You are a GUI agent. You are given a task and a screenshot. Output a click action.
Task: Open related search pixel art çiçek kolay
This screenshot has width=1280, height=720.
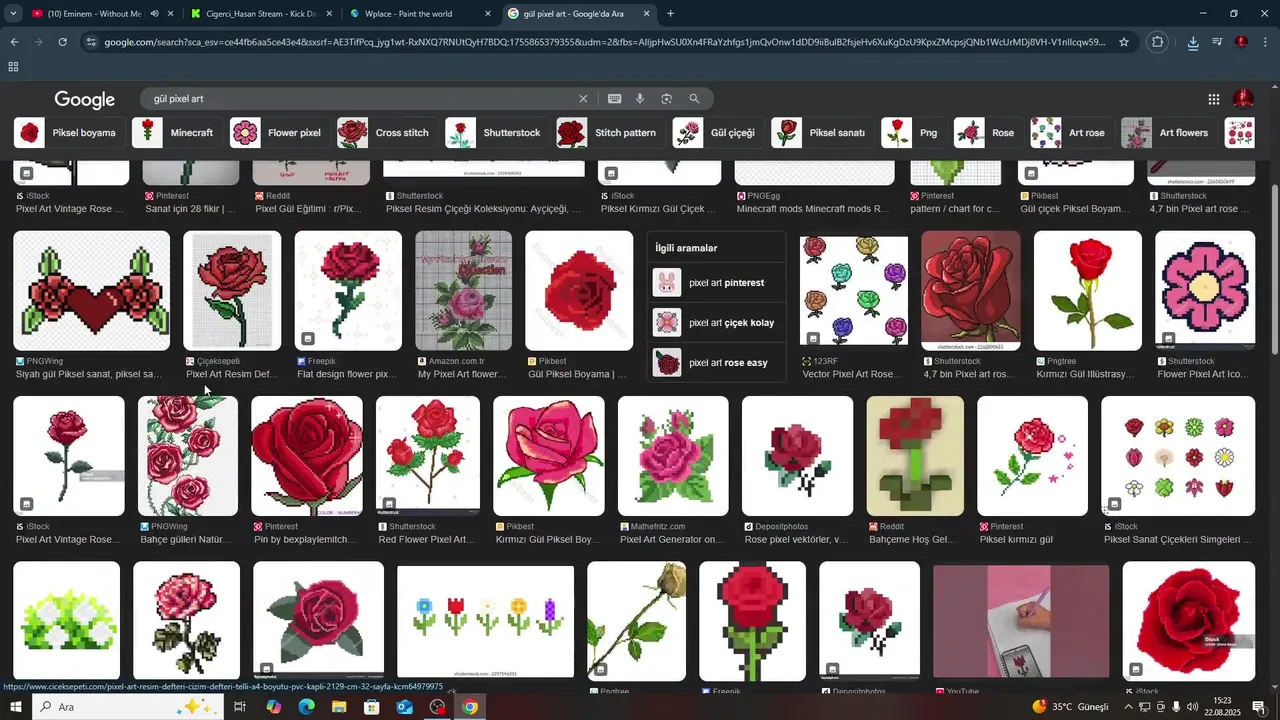pos(715,323)
